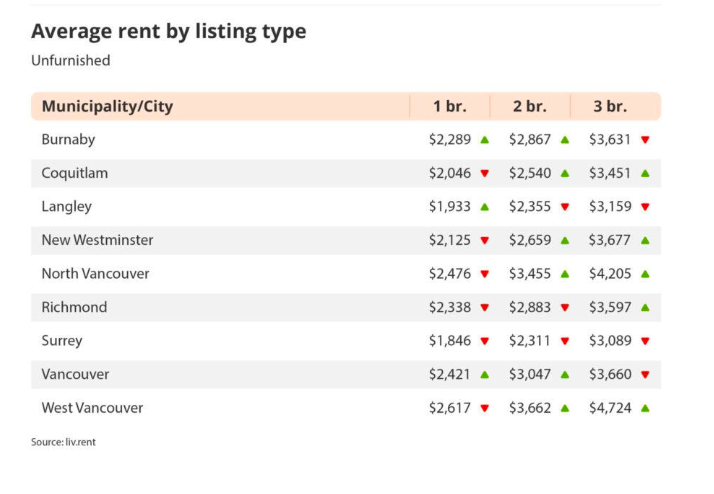Screen dimensions: 714x494
Task: Open the liv.rent source link
Action: tap(81, 442)
